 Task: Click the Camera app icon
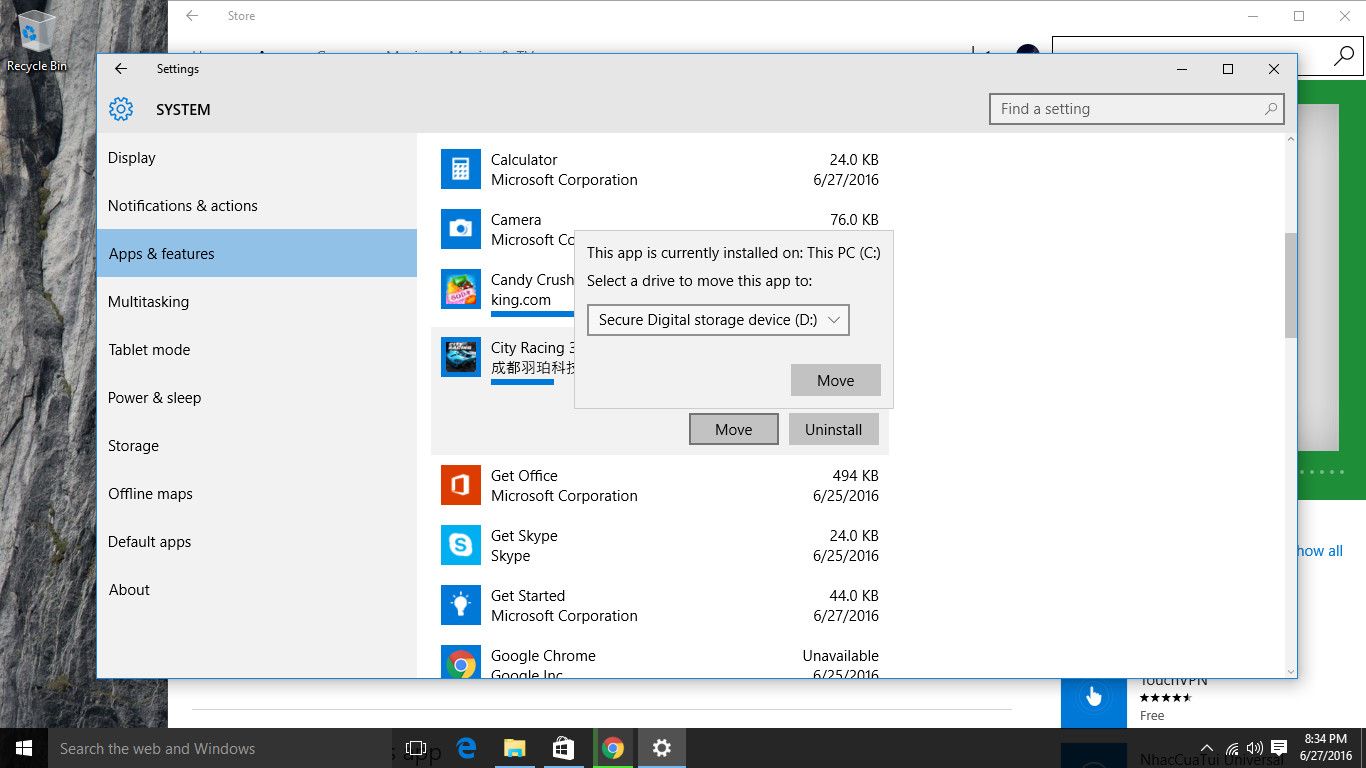point(461,229)
